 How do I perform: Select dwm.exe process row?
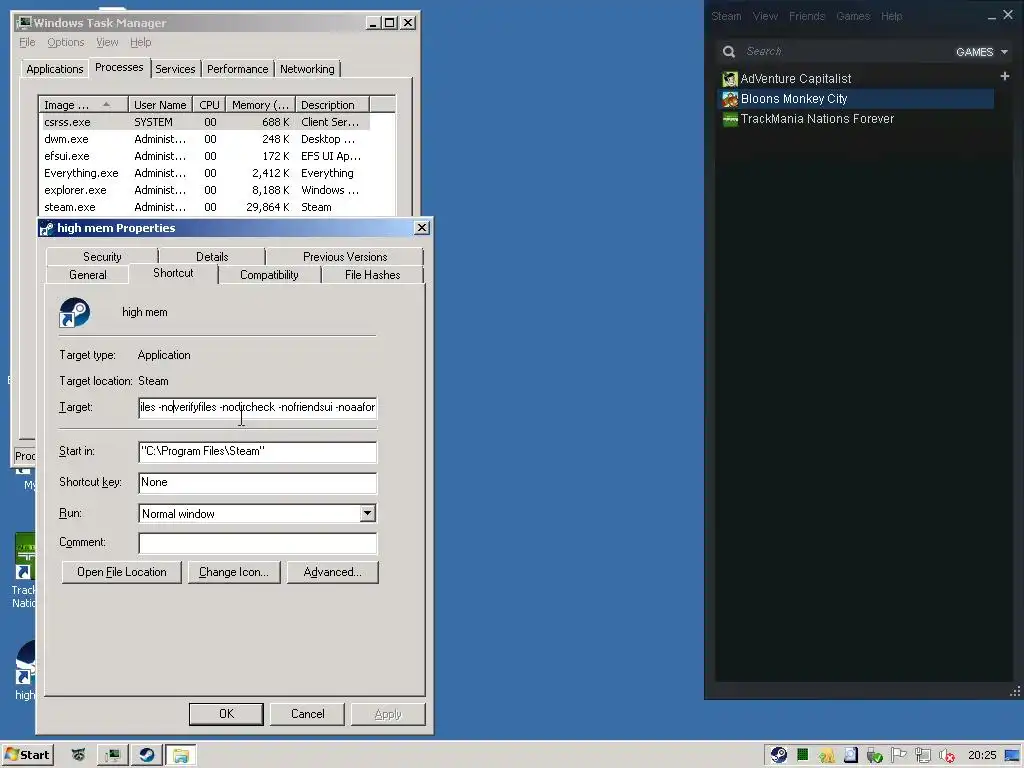tap(204, 139)
